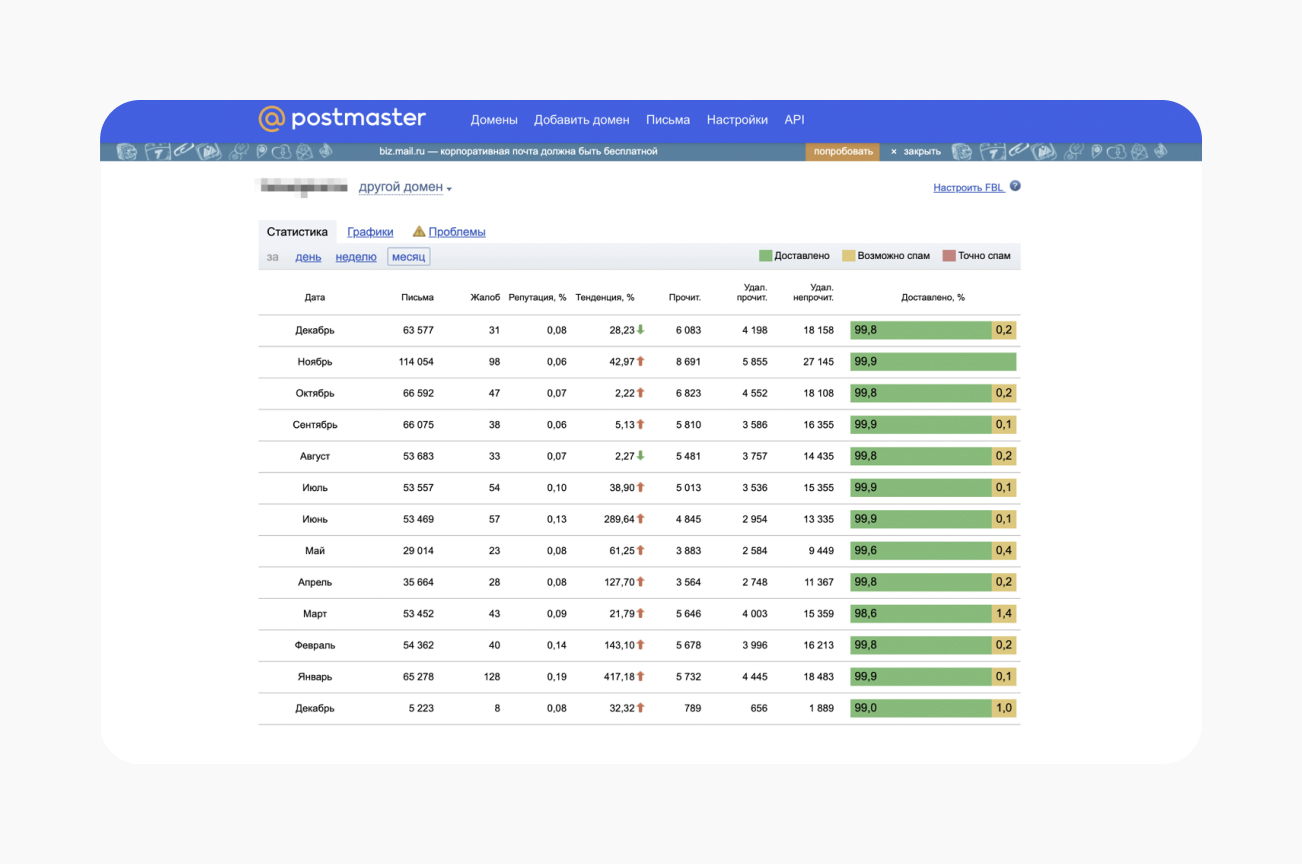Click the Март delivery bar showing 98,6
Viewport: 1302px width, 864px height.
coord(920,614)
